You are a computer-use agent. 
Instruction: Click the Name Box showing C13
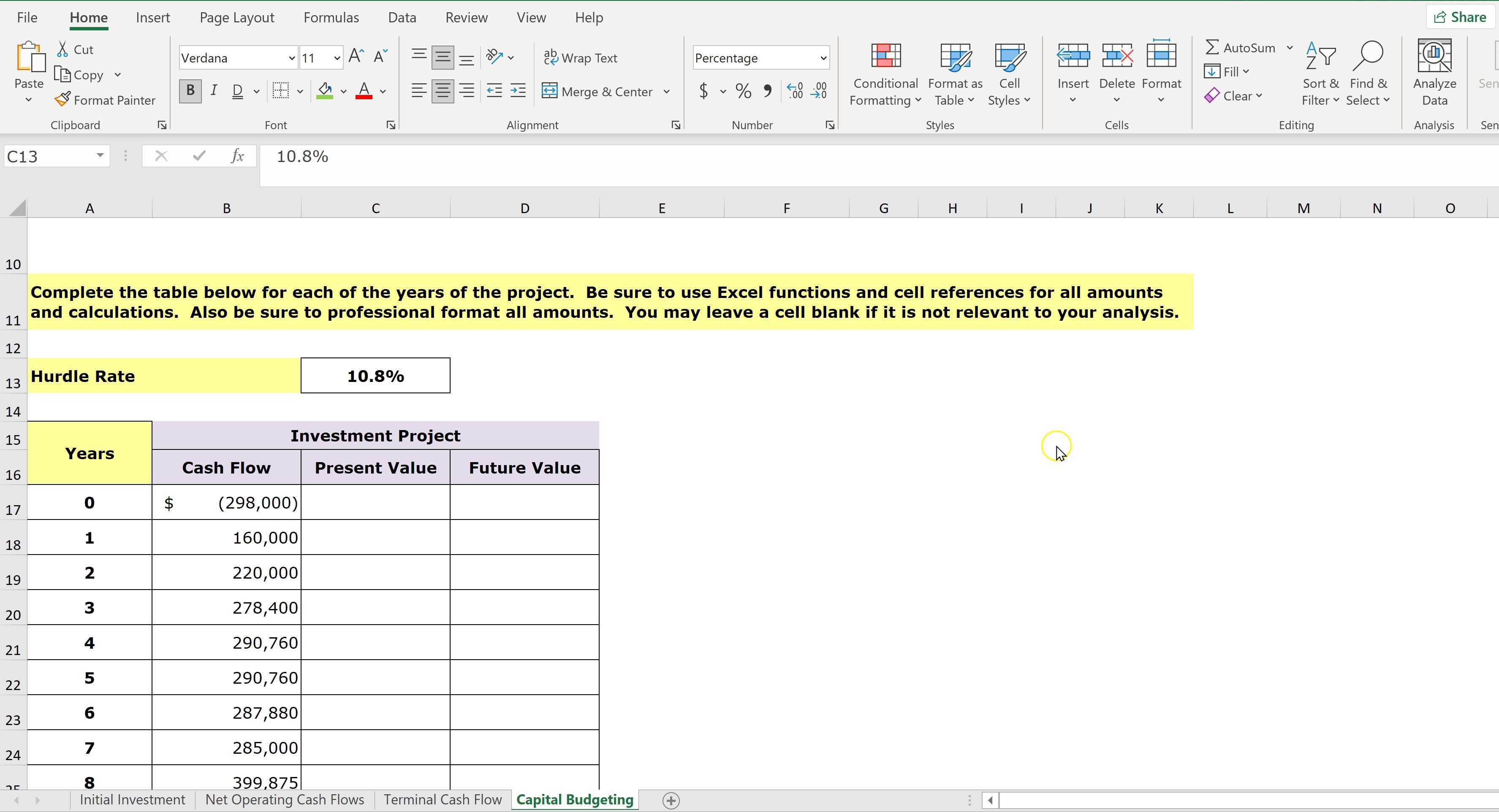point(49,156)
